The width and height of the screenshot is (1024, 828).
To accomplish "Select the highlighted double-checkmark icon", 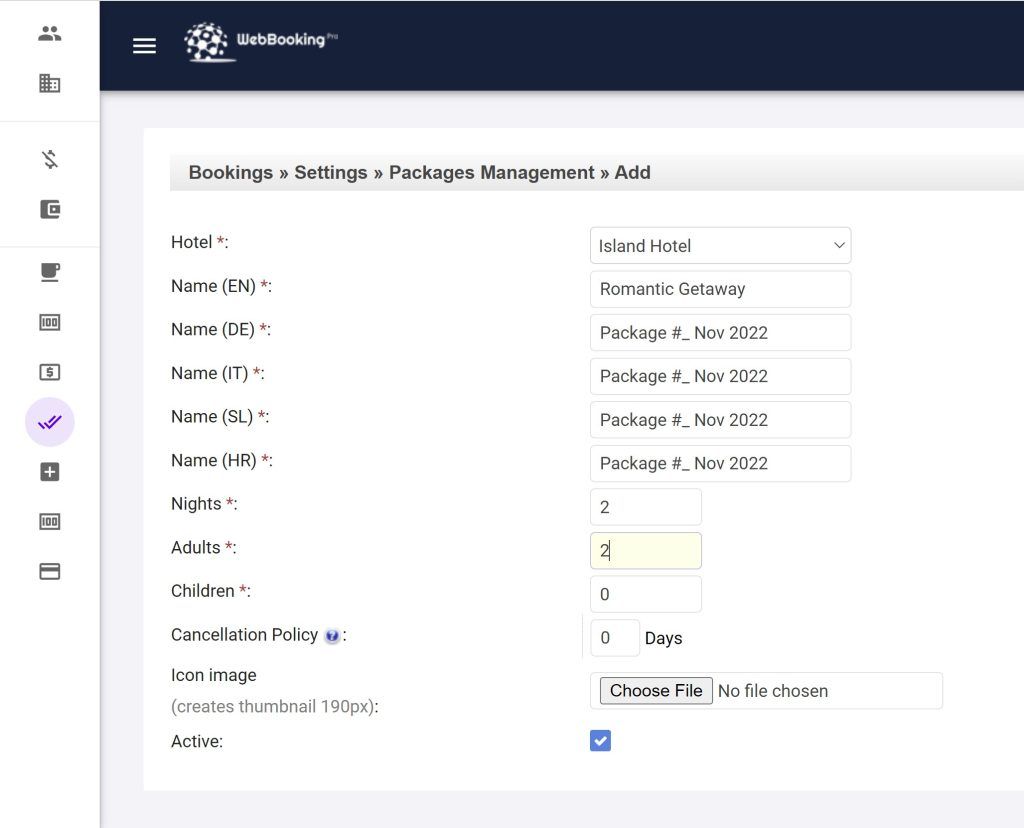I will click(50, 422).
